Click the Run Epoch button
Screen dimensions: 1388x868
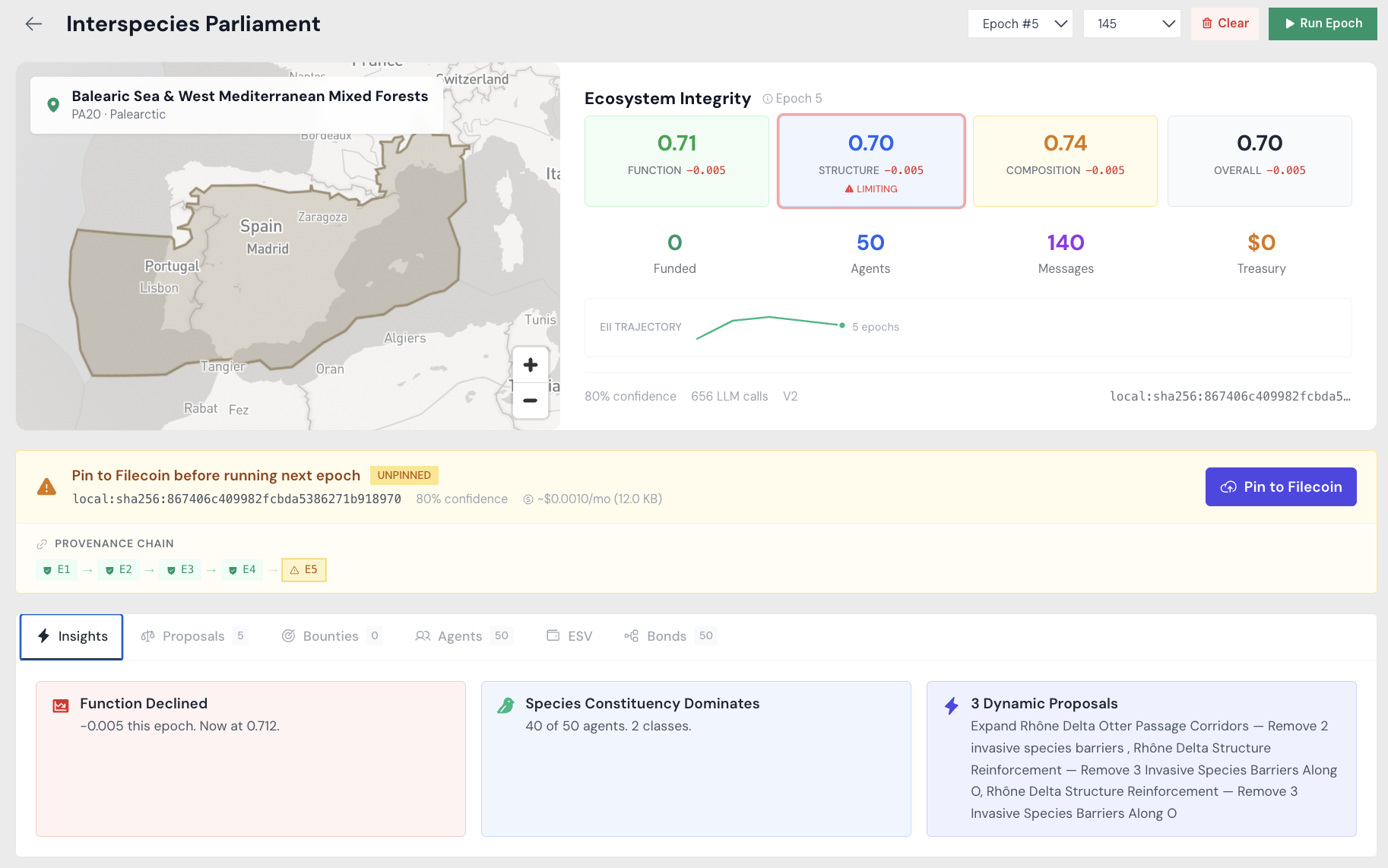pos(1323,24)
